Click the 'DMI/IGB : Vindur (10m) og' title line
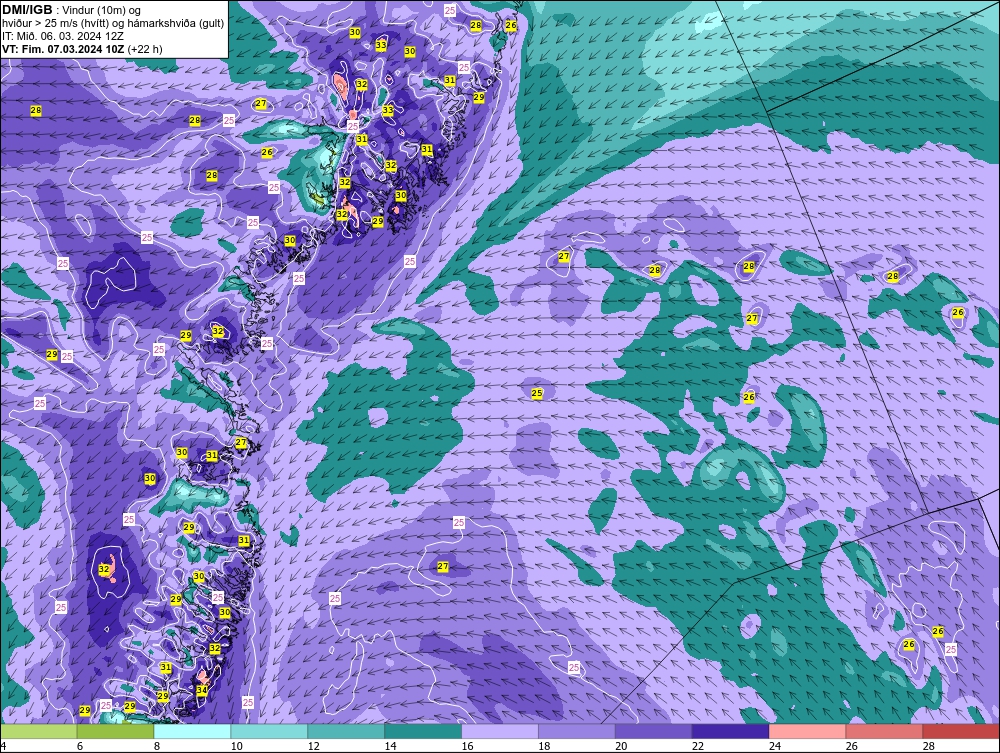 point(71,10)
